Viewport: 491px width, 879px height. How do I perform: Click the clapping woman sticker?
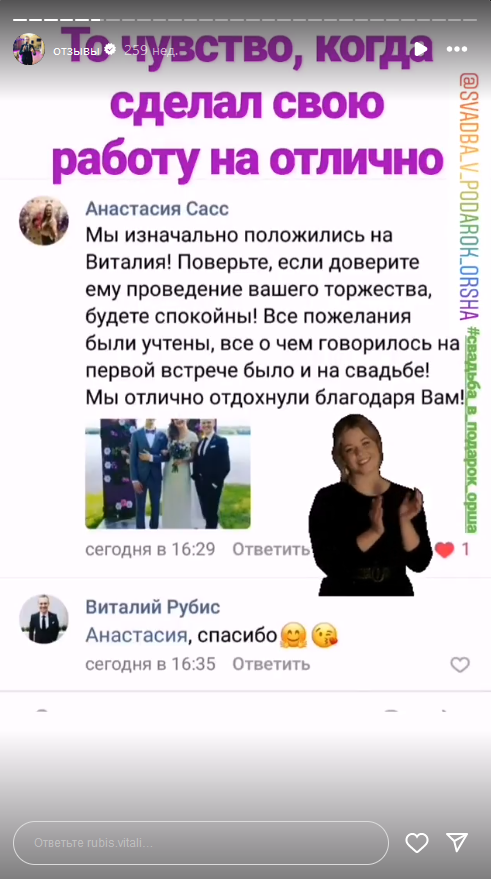[370, 505]
